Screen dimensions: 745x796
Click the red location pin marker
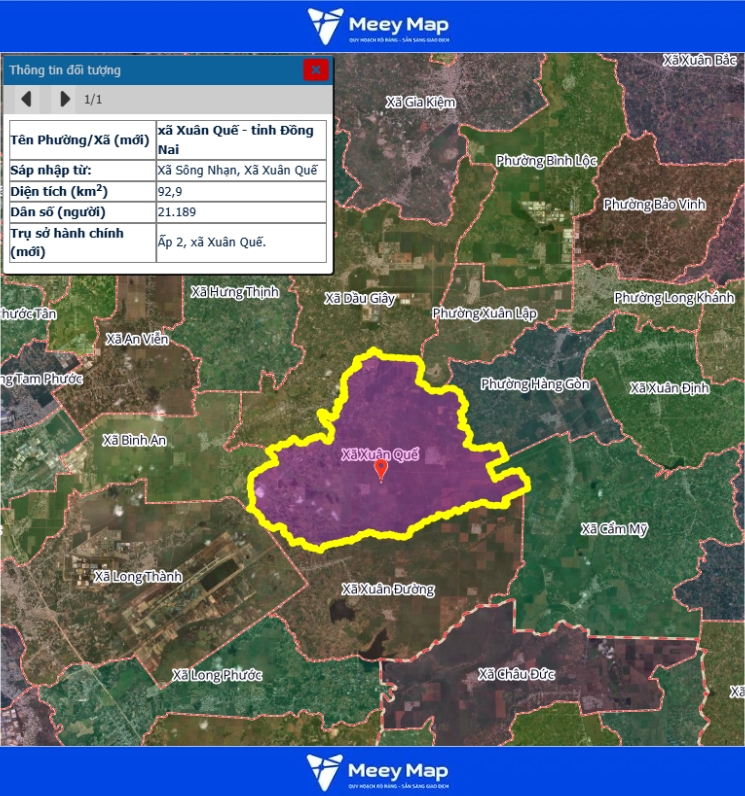[x=380, y=470]
